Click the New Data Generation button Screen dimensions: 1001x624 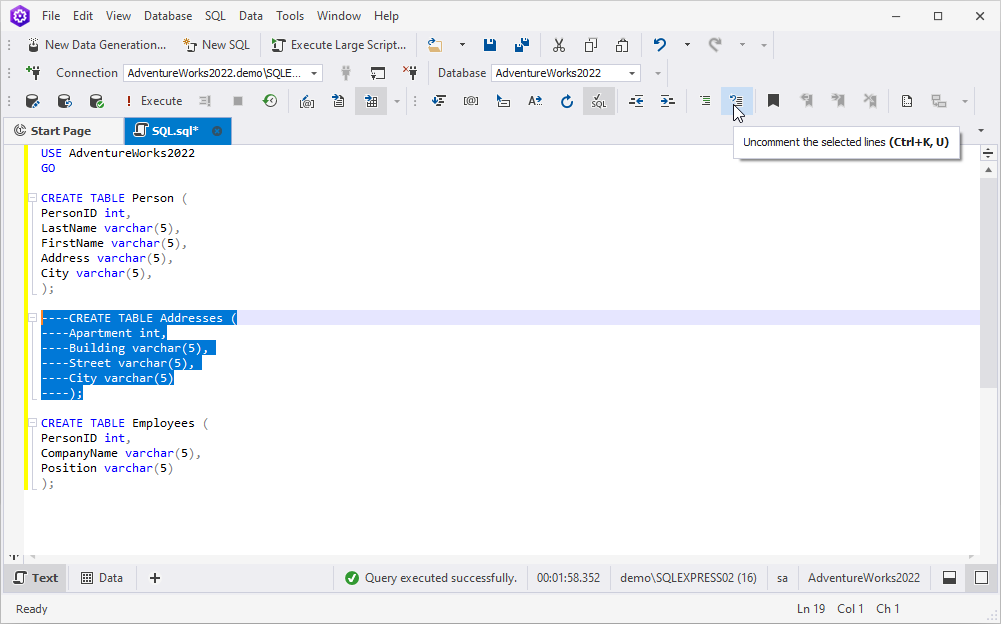[97, 45]
